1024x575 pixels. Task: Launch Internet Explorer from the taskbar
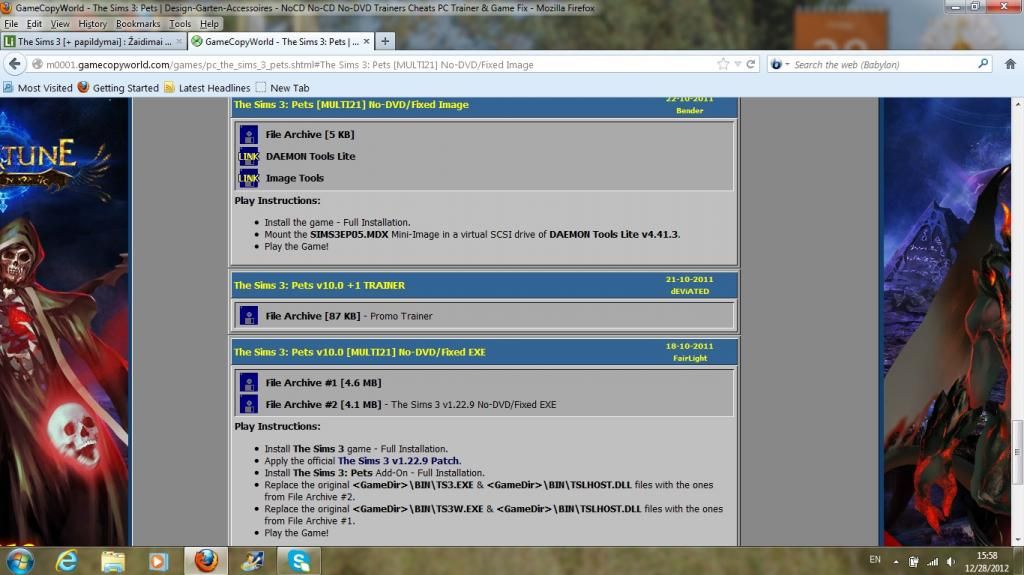pyautogui.click(x=67, y=561)
